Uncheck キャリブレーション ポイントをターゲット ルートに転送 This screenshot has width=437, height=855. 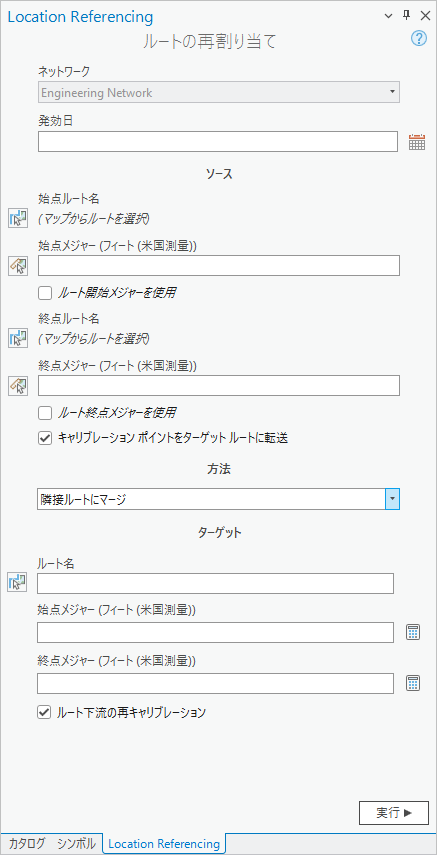coord(45,438)
